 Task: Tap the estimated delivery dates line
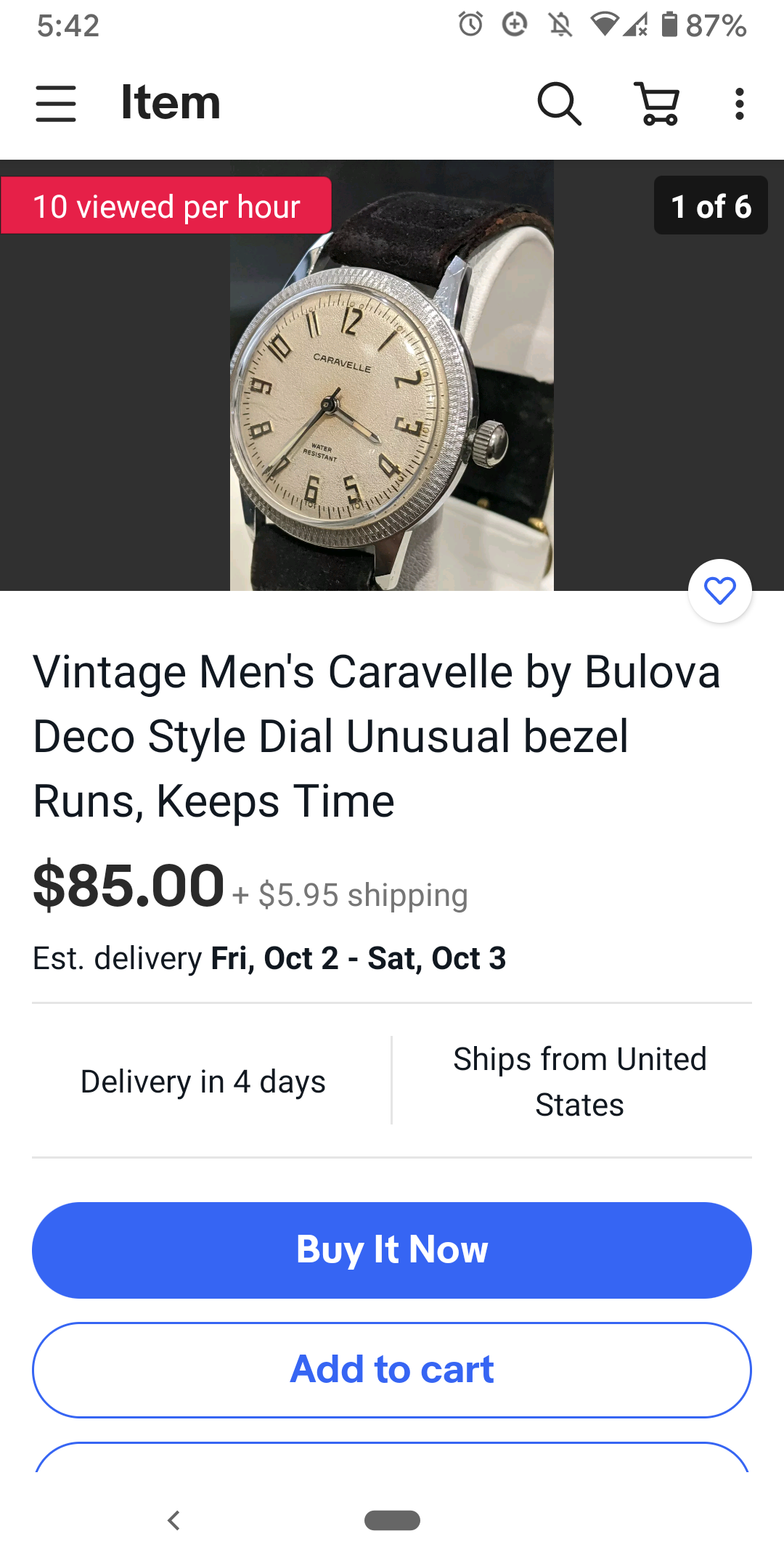tap(269, 958)
